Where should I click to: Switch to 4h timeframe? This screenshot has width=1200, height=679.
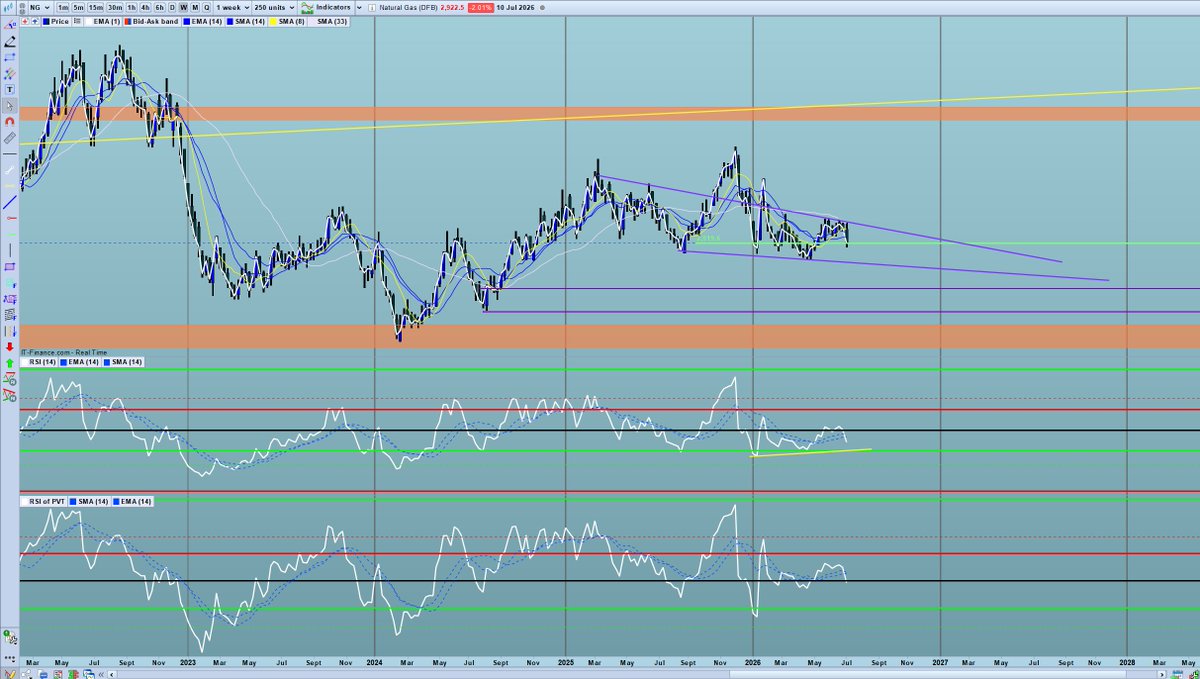pyautogui.click(x=145, y=8)
